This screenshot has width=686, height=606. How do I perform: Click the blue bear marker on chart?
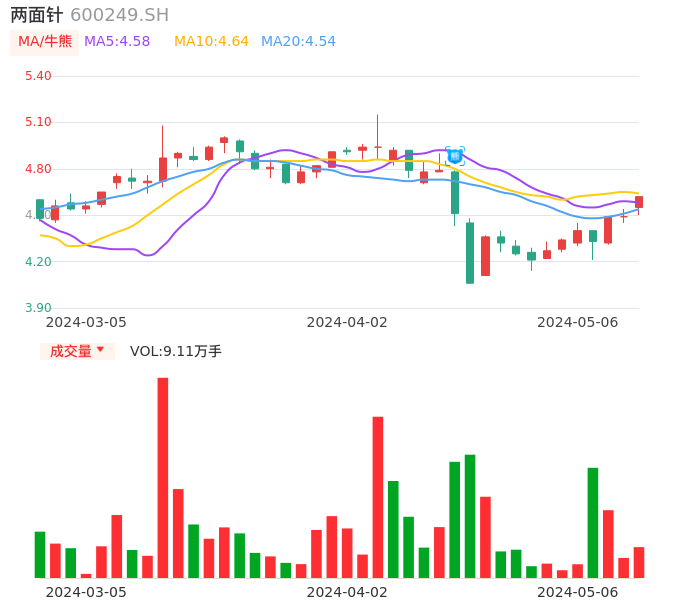point(455,156)
